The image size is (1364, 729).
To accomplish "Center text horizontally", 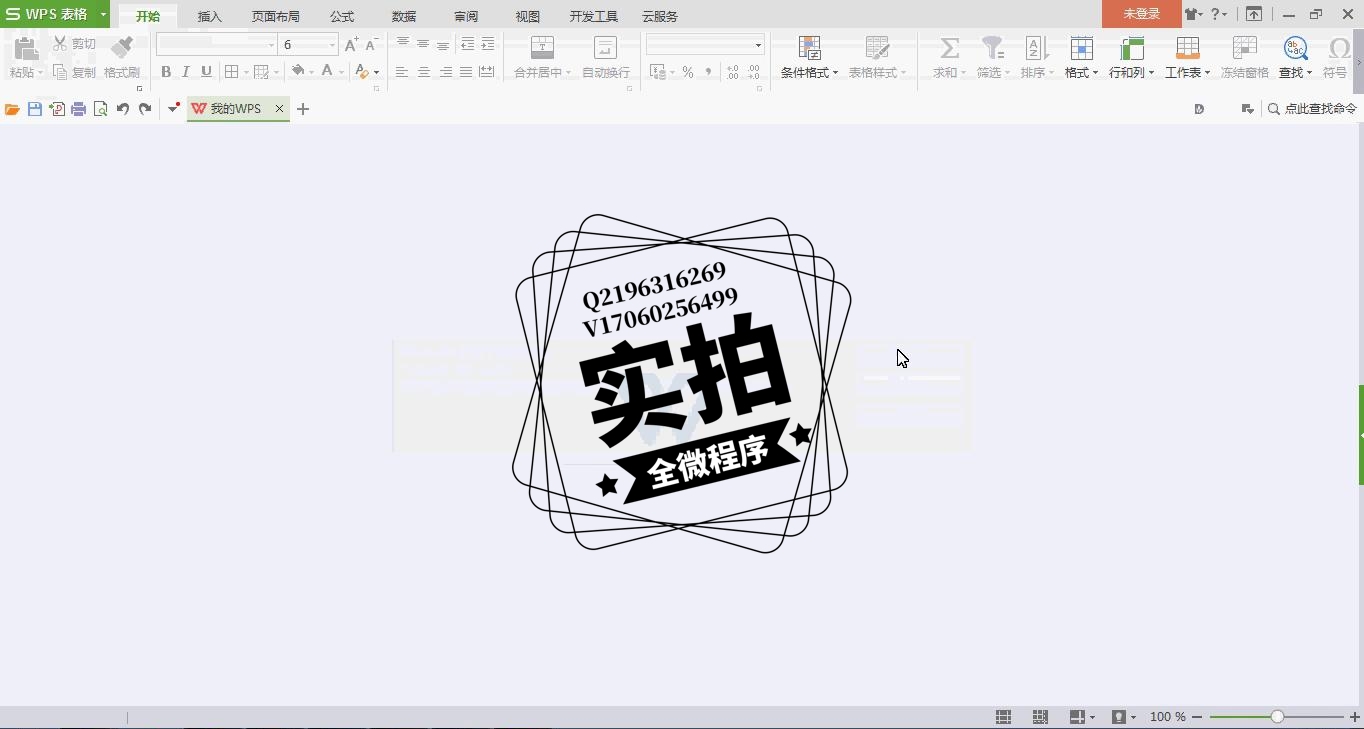I will [424, 72].
